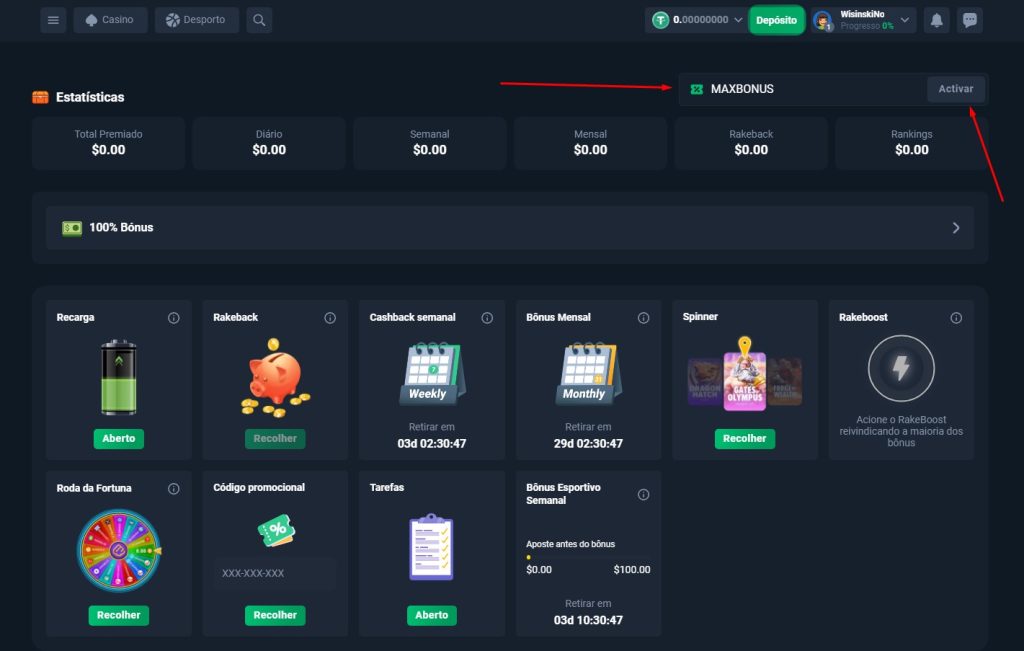Viewport: 1024px width, 651px height.
Task: Select the Diário statistic card
Action: point(269,143)
